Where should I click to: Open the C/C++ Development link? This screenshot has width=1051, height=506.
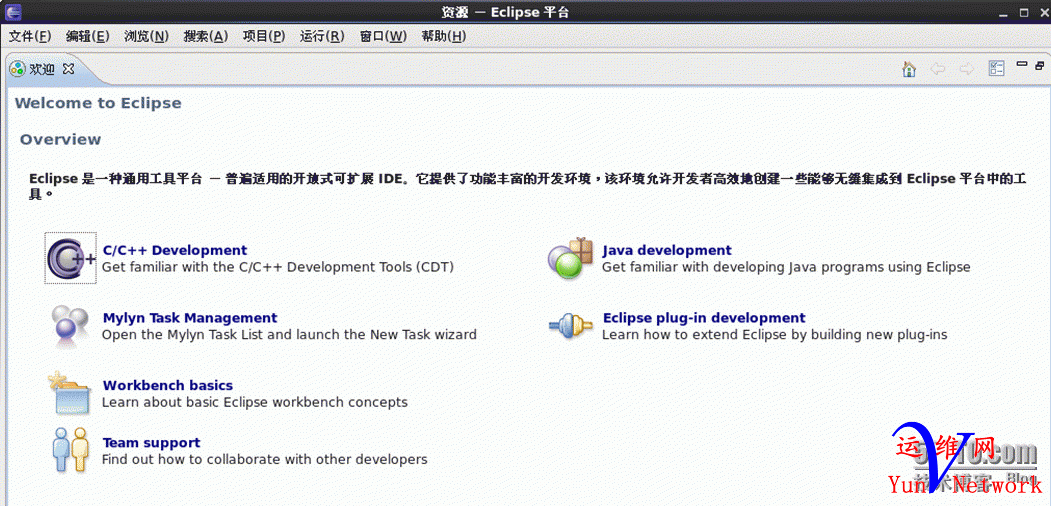coord(175,250)
